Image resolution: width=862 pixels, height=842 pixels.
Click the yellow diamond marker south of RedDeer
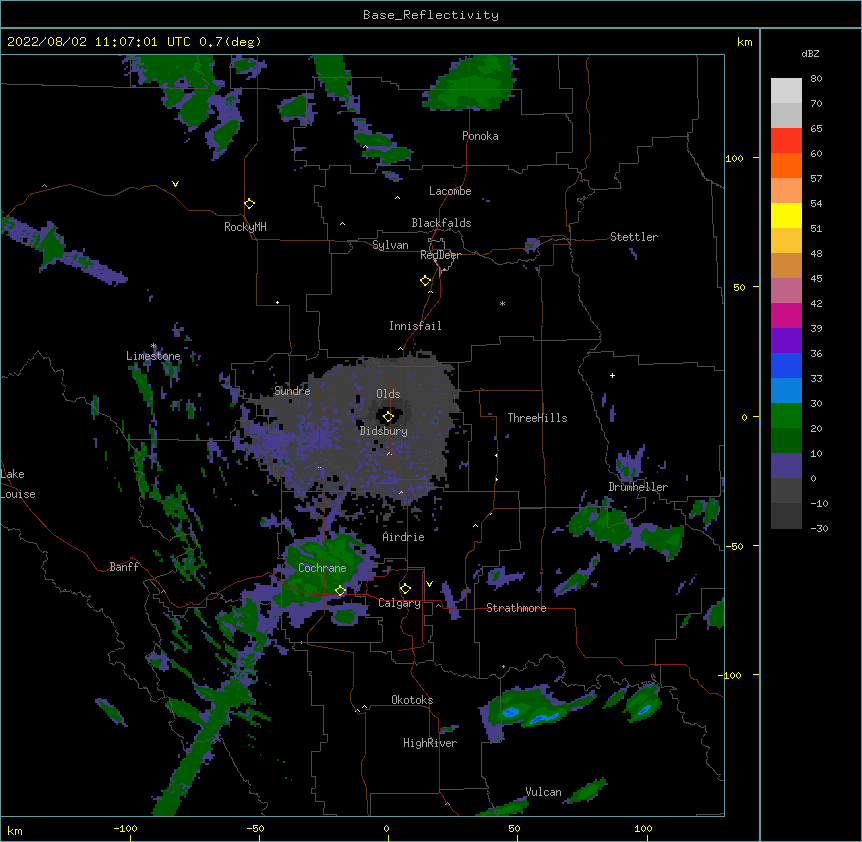pyautogui.click(x=425, y=281)
